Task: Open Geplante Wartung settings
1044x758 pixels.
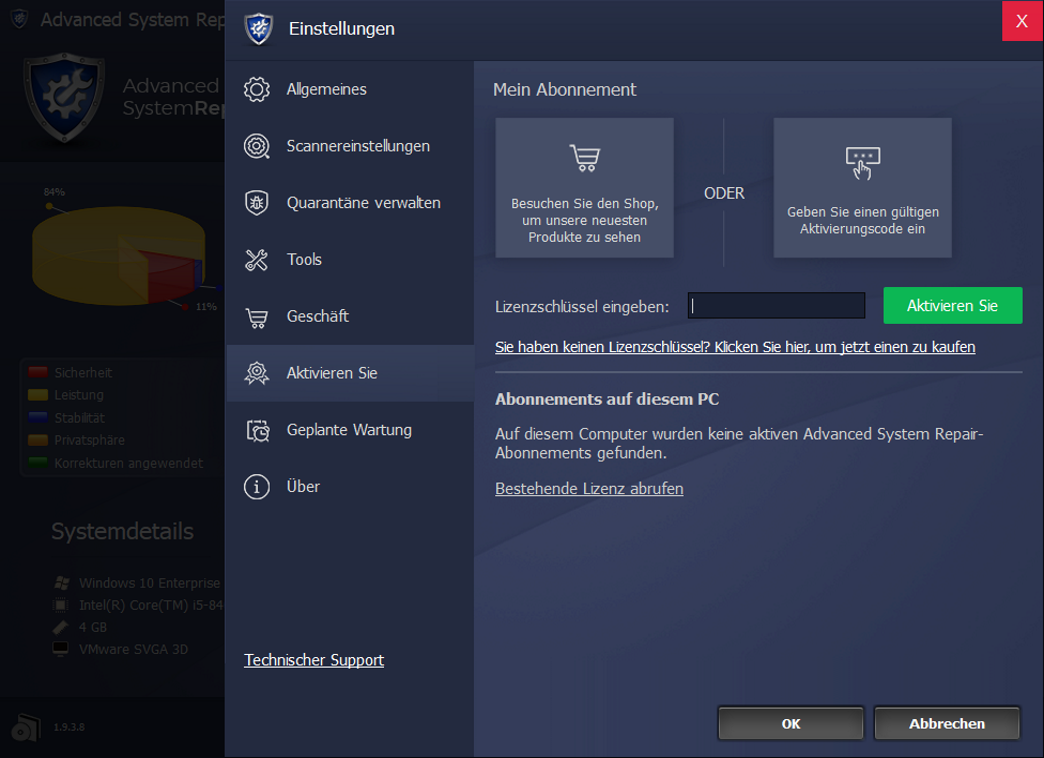Action: (x=350, y=430)
